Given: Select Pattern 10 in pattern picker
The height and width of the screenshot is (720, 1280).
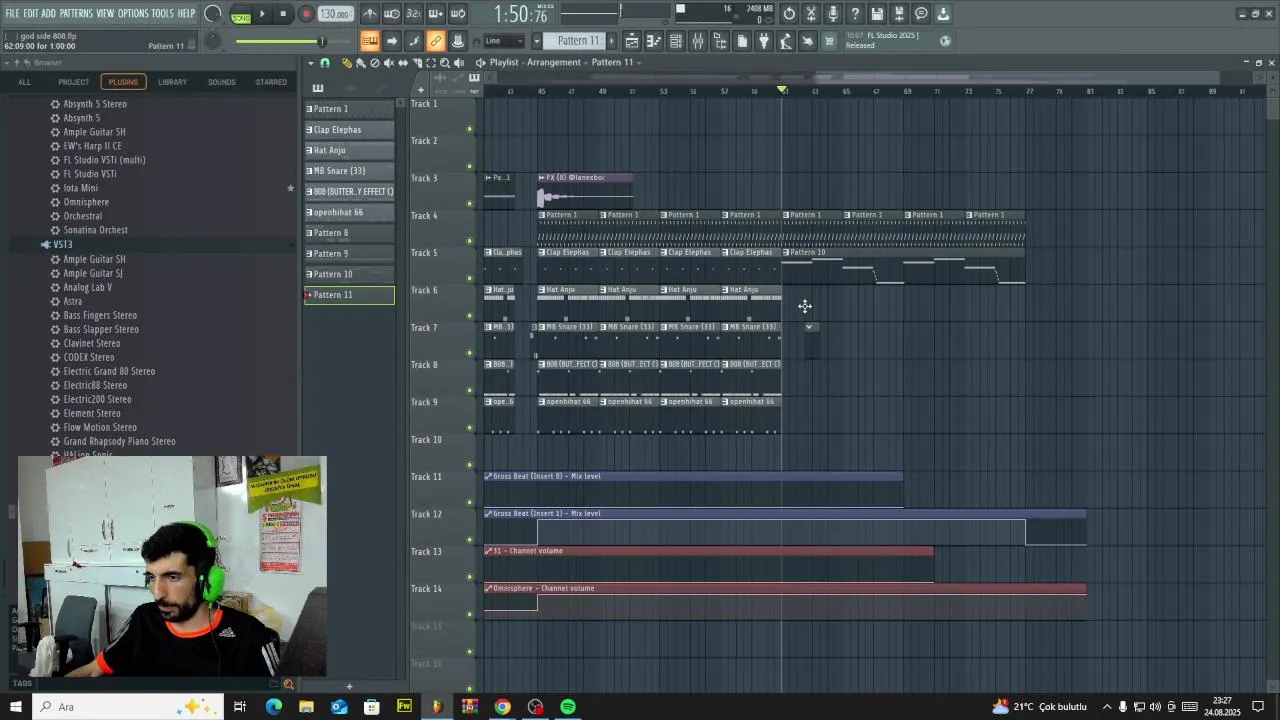Looking at the screenshot, I should (x=349, y=274).
